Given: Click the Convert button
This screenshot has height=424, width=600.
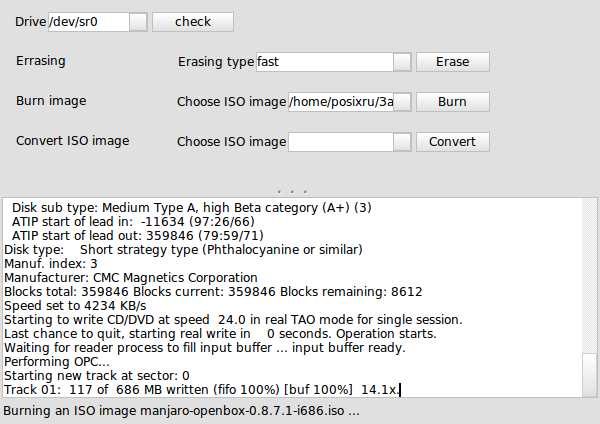Looking at the screenshot, I should tap(453, 142).
